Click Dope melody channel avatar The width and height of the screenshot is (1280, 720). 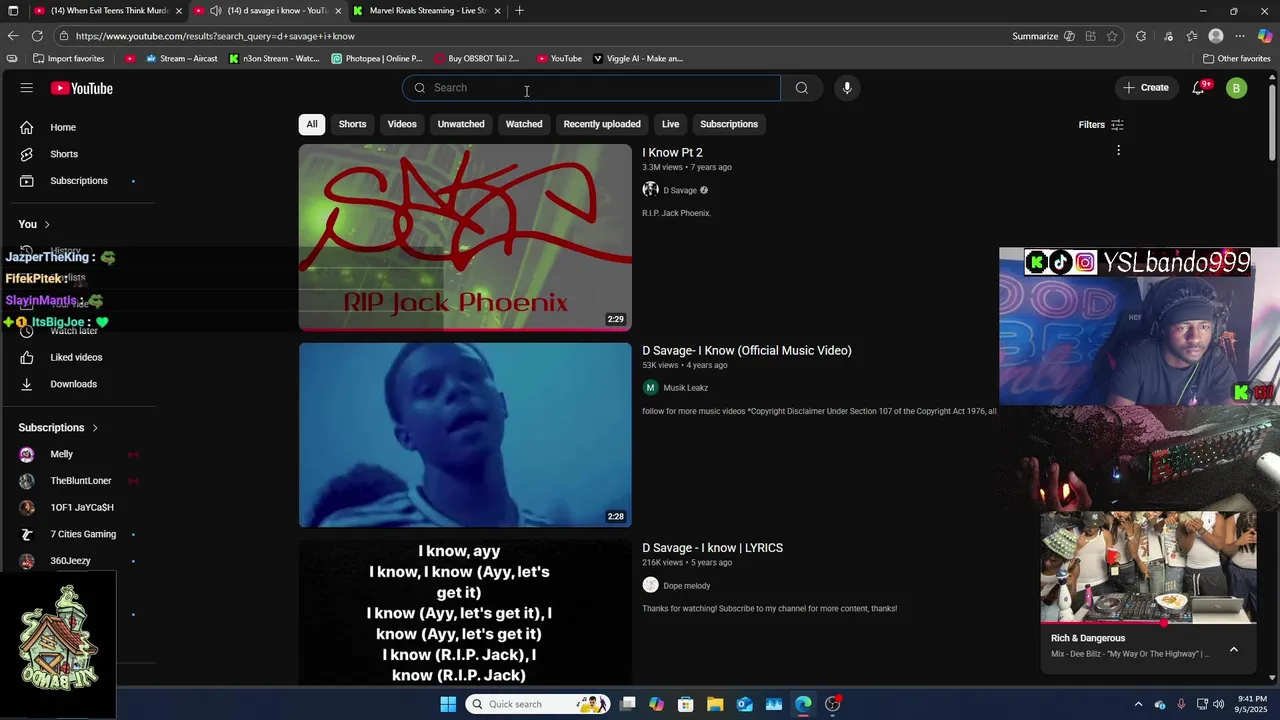pos(650,586)
